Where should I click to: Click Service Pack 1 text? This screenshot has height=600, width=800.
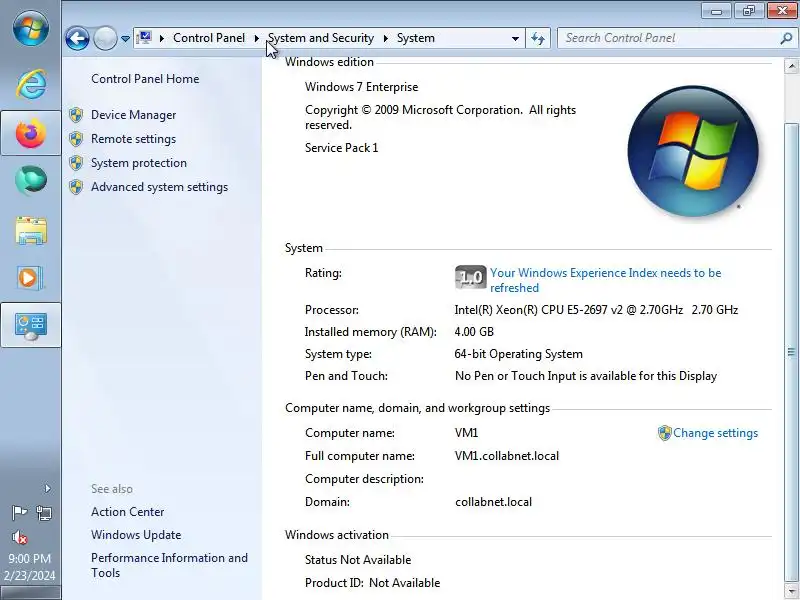tap(341, 148)
